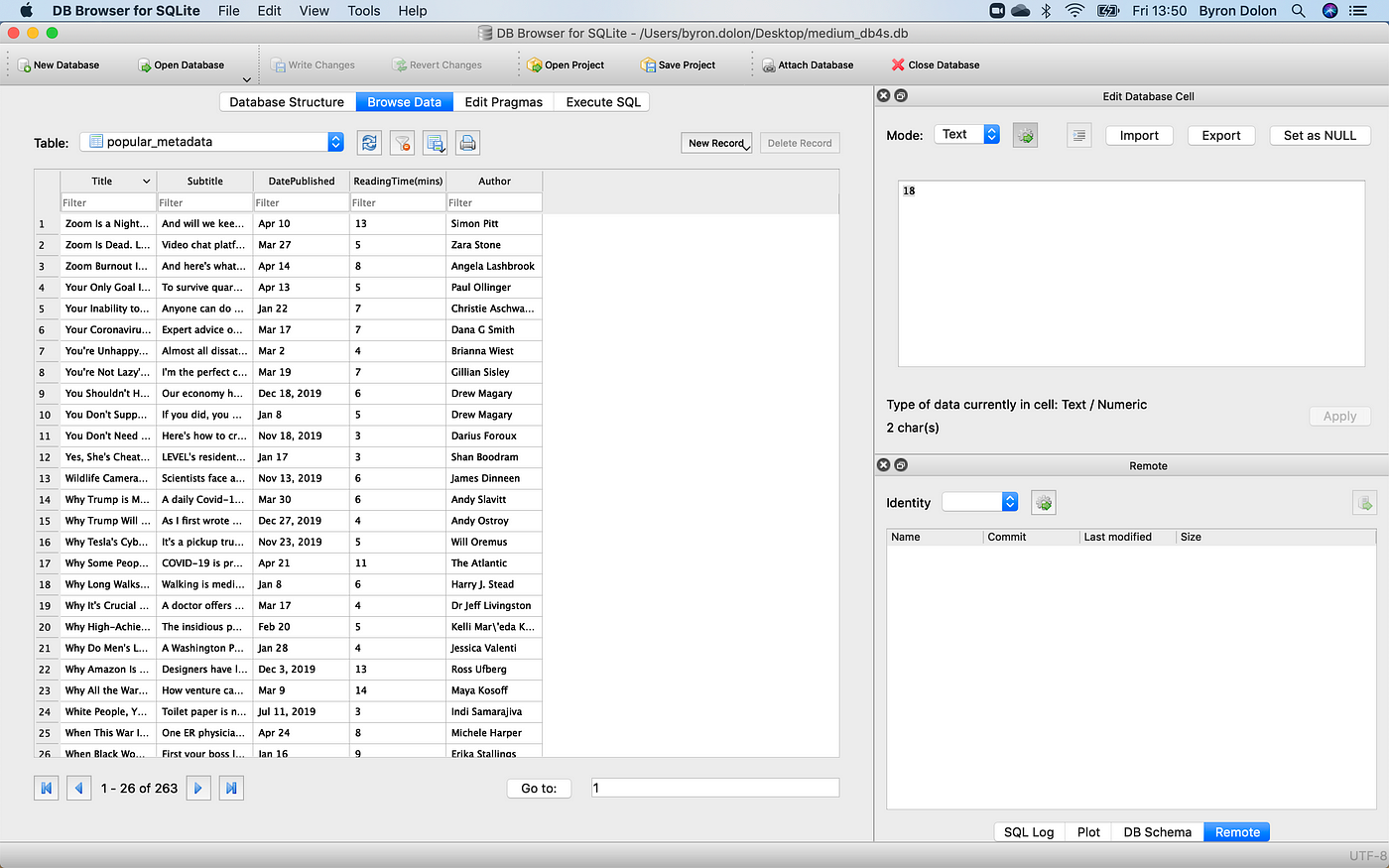Open the Mode Text dropdown
The image size is (1389, 868).
966,135
